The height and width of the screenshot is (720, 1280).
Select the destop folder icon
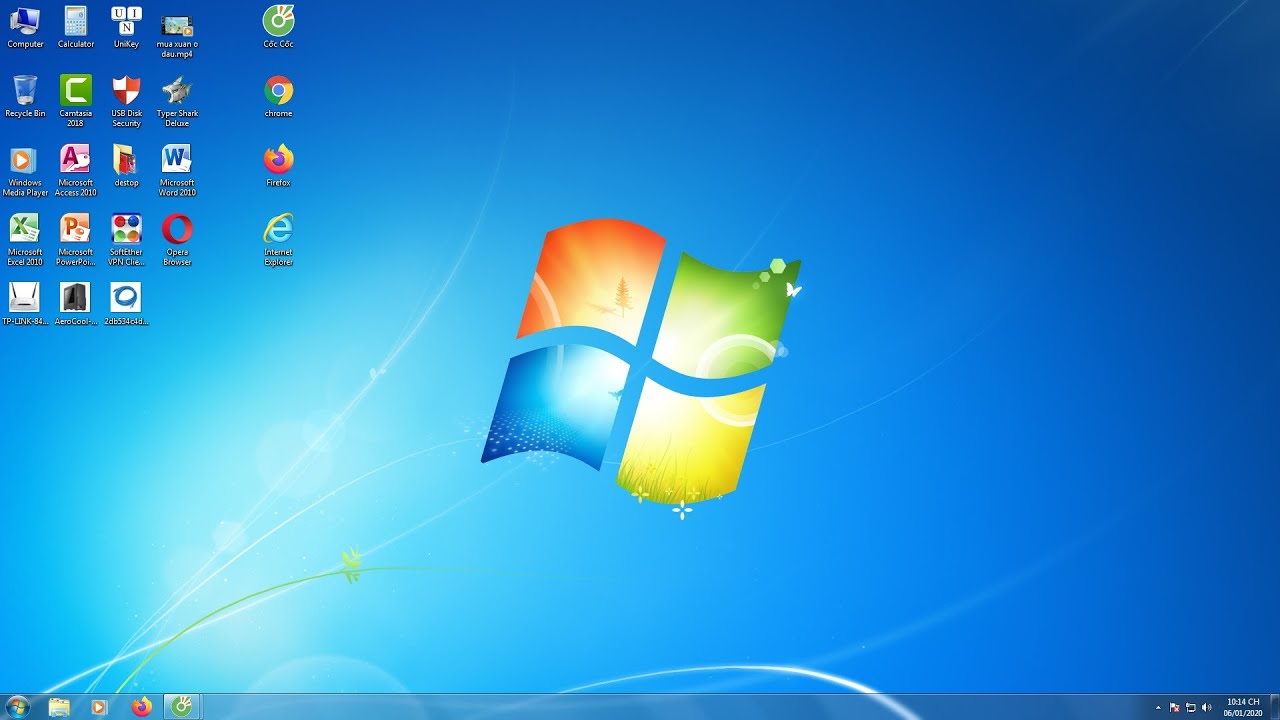pyautogui.click(x=126, y=165)
